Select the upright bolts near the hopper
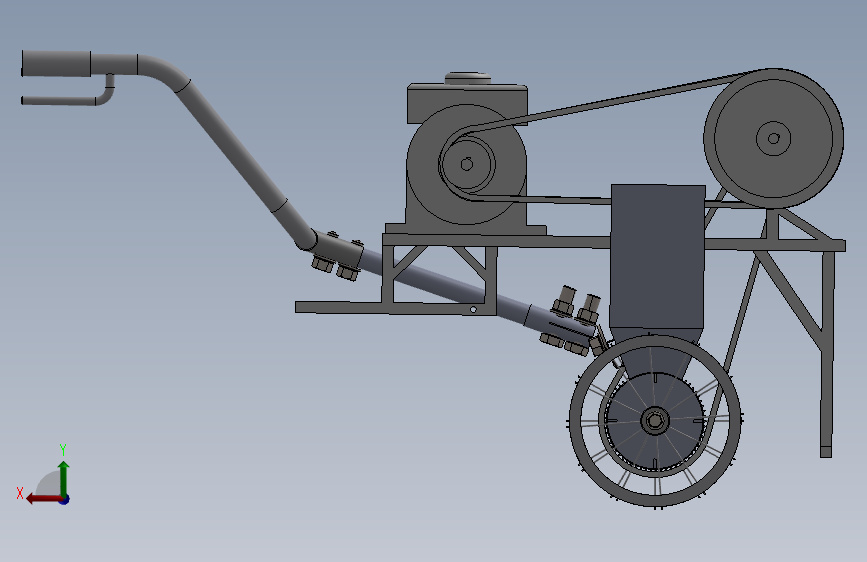This screenshot has width=867, height=562. 576,304
